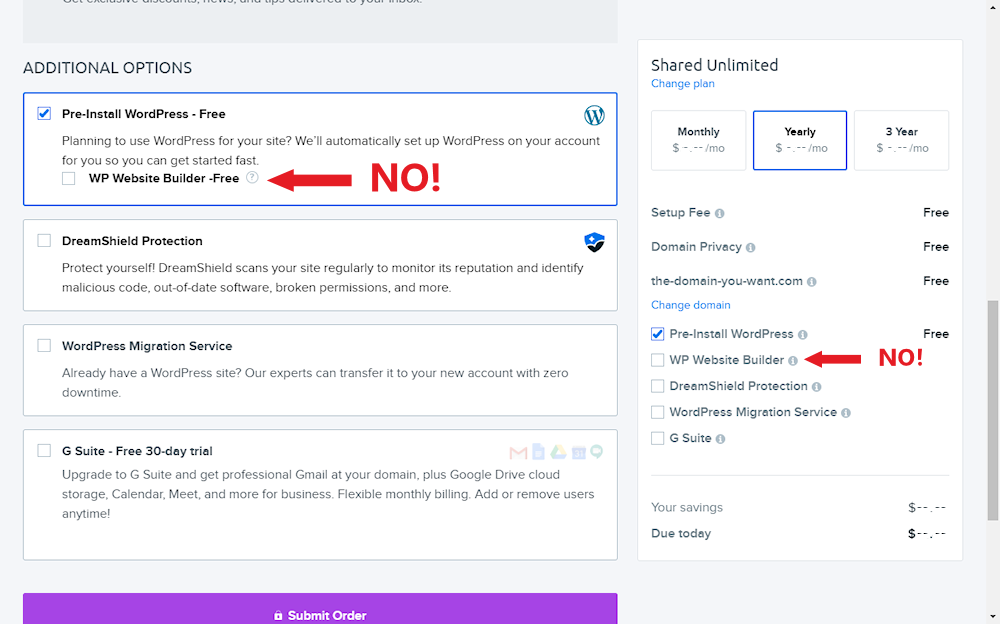Screen dimensions: 1000x624
Task: Uncheck Pre-Install WordPress - Free option
Action: tap(44, 114)
